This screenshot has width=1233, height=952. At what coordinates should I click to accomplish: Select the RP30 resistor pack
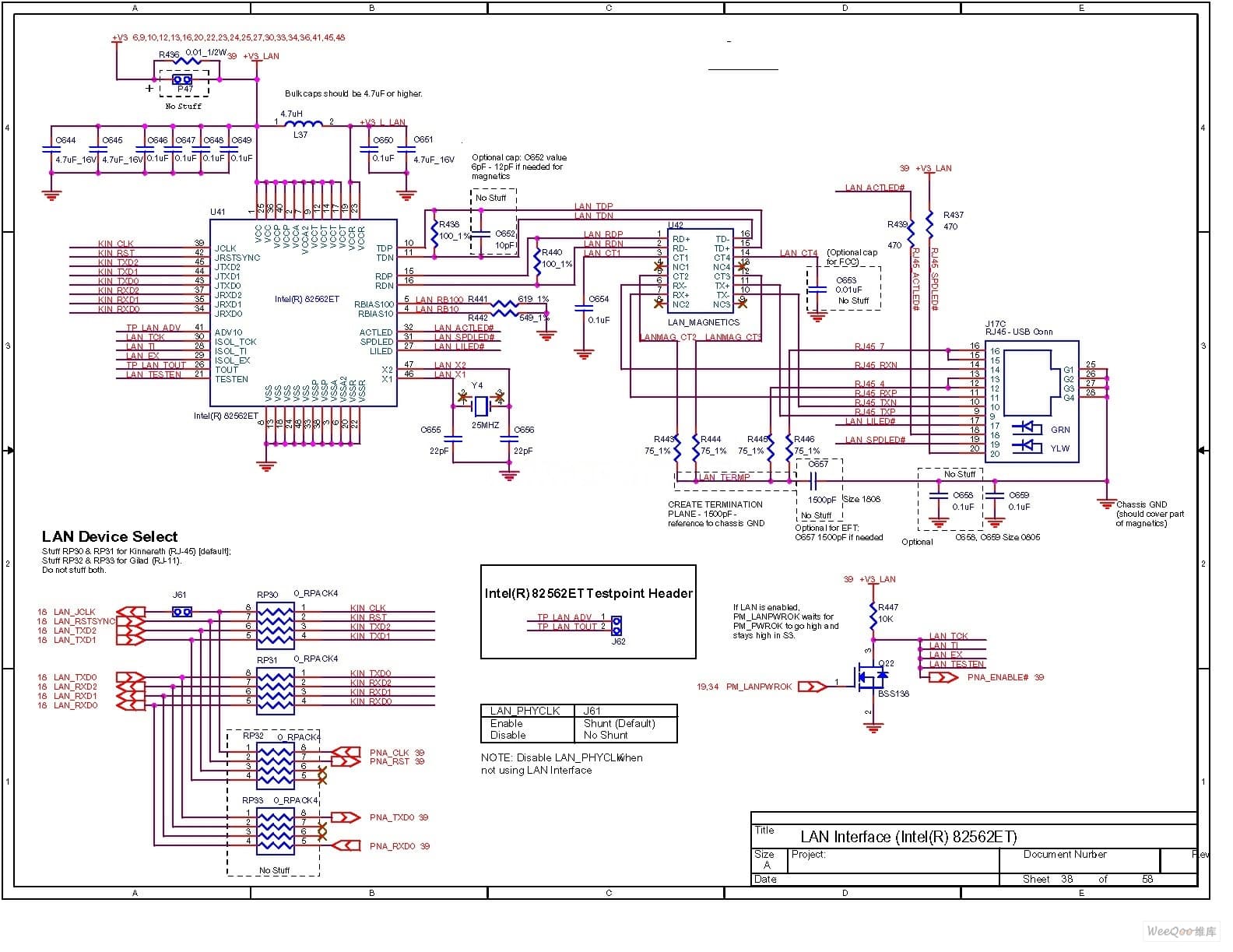pyautogui.click(x=276, y=622)
